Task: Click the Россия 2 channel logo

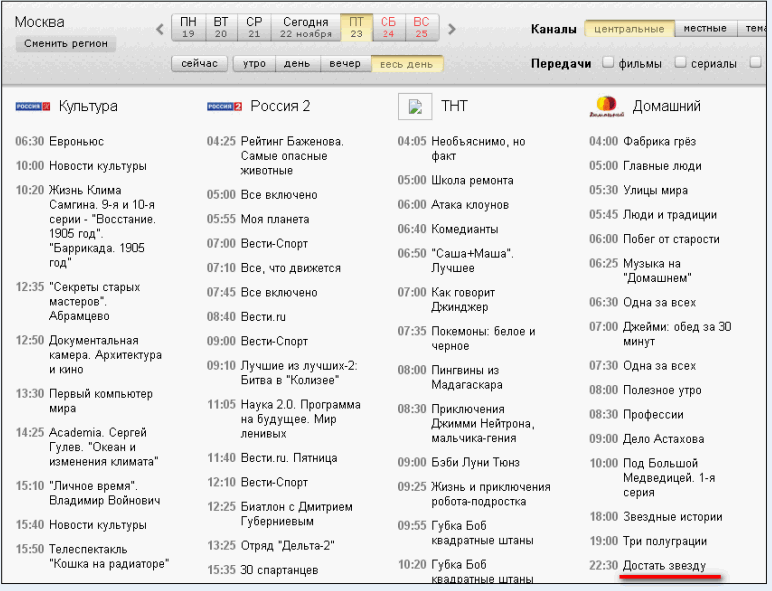Action: (224, 106)
